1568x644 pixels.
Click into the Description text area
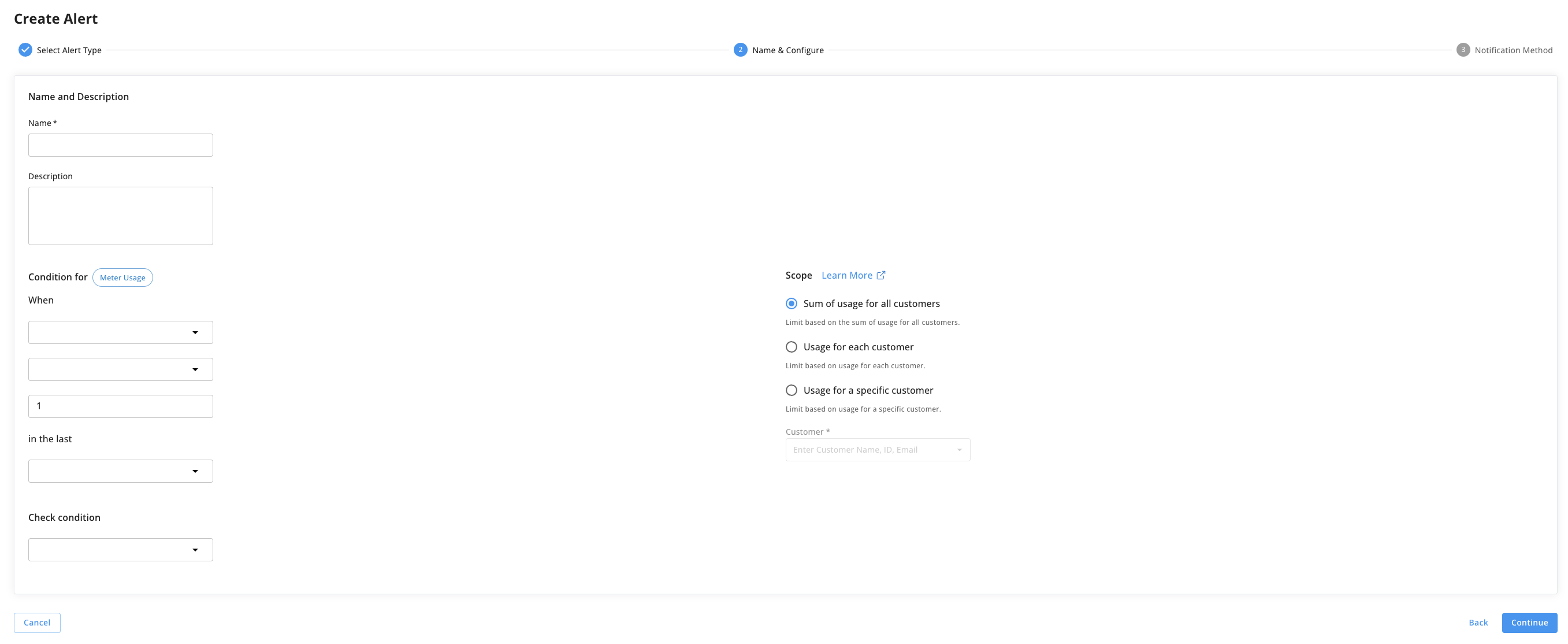click(121, 216)
